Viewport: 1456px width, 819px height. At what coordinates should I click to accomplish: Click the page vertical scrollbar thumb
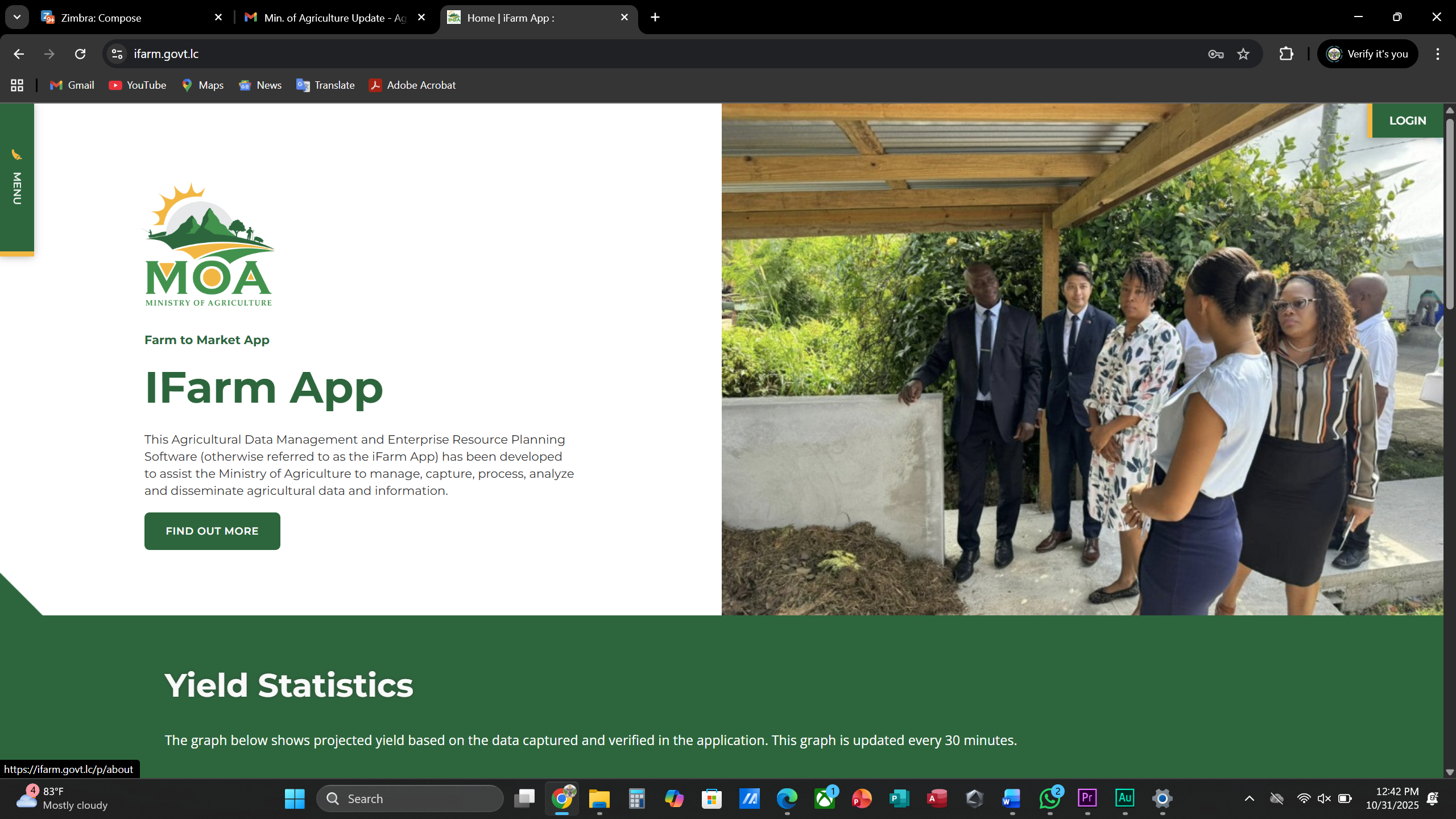click(x=1450, y=213)
